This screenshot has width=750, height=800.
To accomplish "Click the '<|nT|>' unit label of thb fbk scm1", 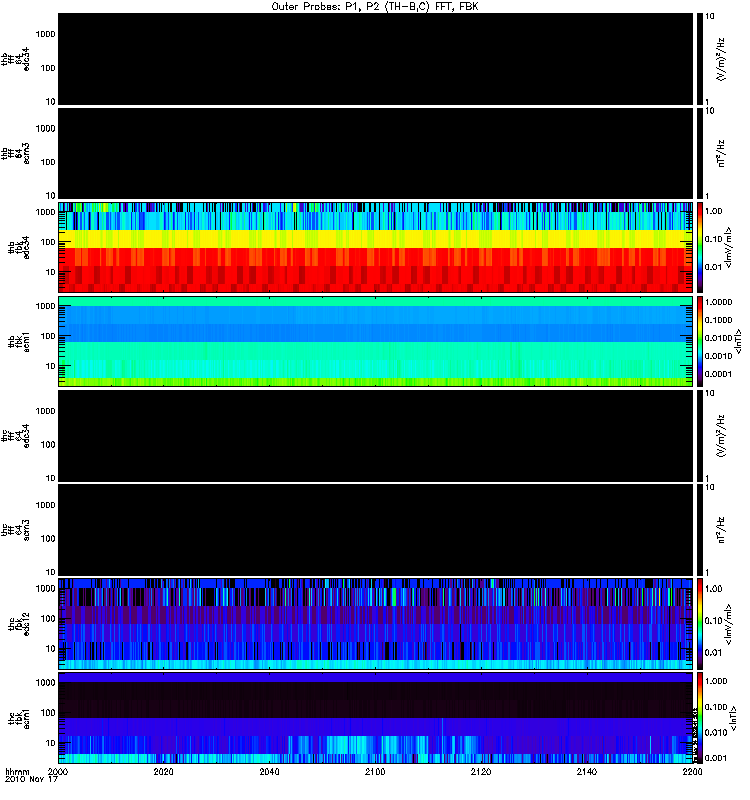I will point(737,341).
